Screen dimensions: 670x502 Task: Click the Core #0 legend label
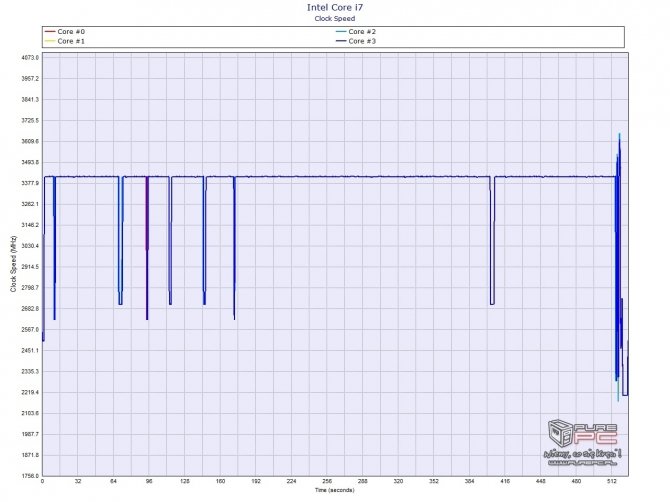click(71, 32)
